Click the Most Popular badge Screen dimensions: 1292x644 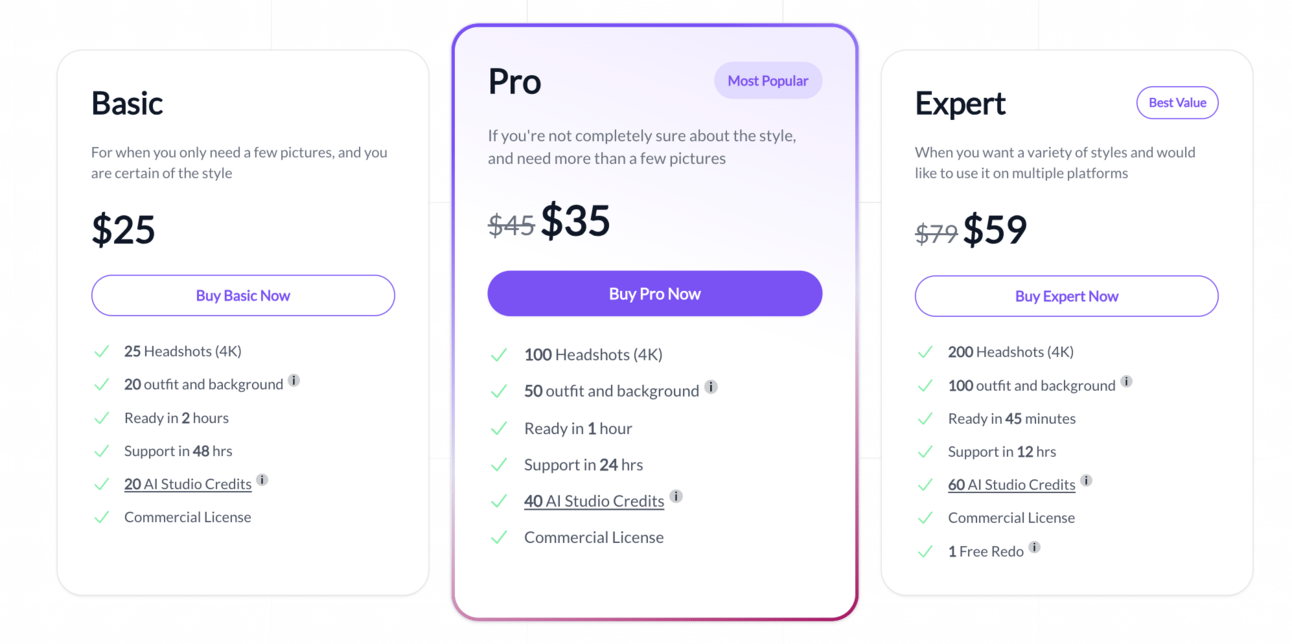click(768, 81)
